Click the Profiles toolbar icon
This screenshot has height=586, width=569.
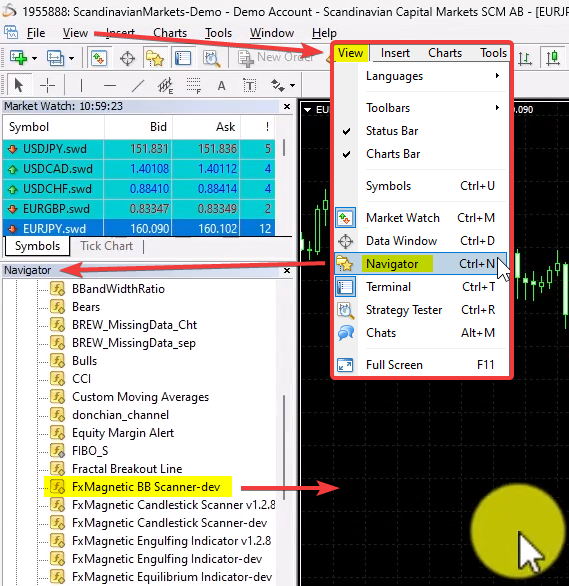pos(55,58)
